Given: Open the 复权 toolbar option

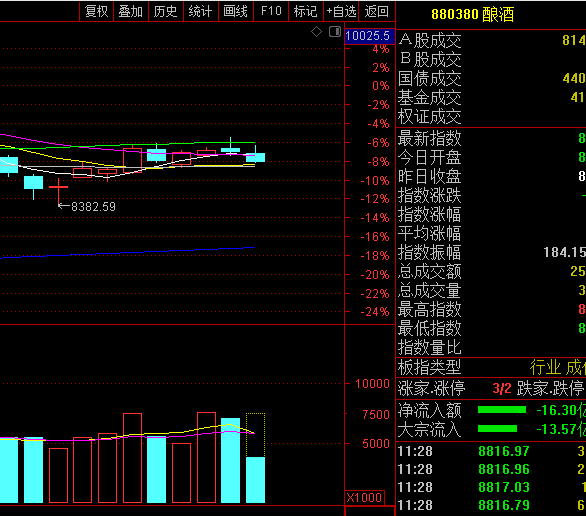Looking at the screenshot, I should pos(96,11).
